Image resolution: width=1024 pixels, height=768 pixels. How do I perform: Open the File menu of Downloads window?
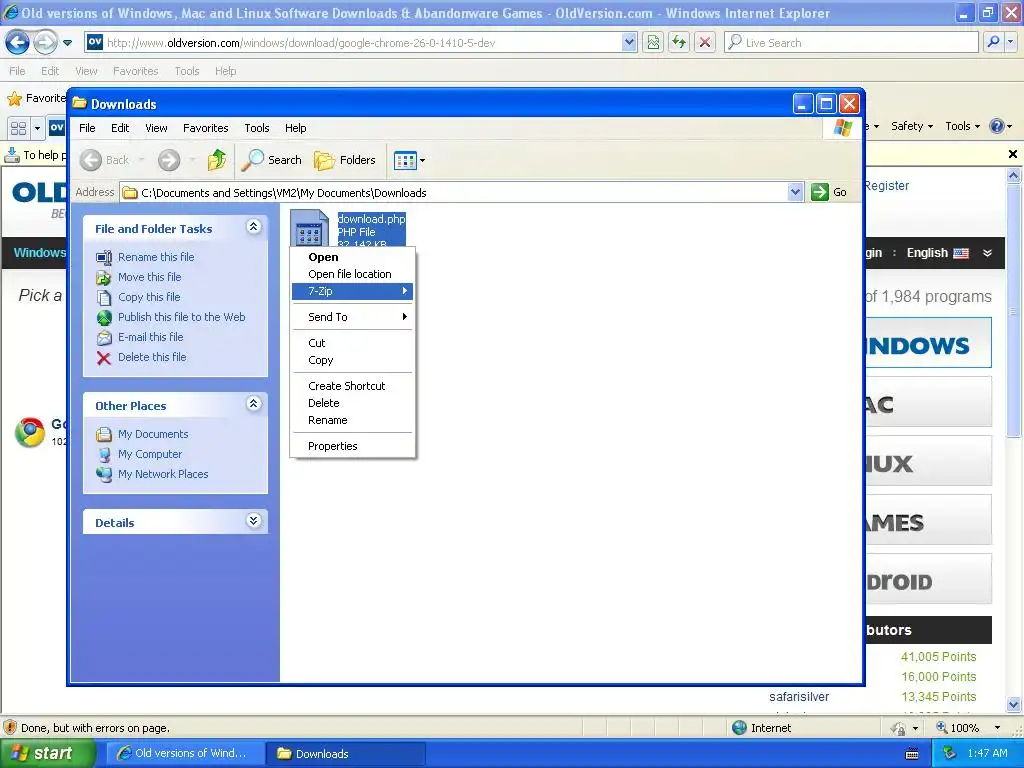87,128
